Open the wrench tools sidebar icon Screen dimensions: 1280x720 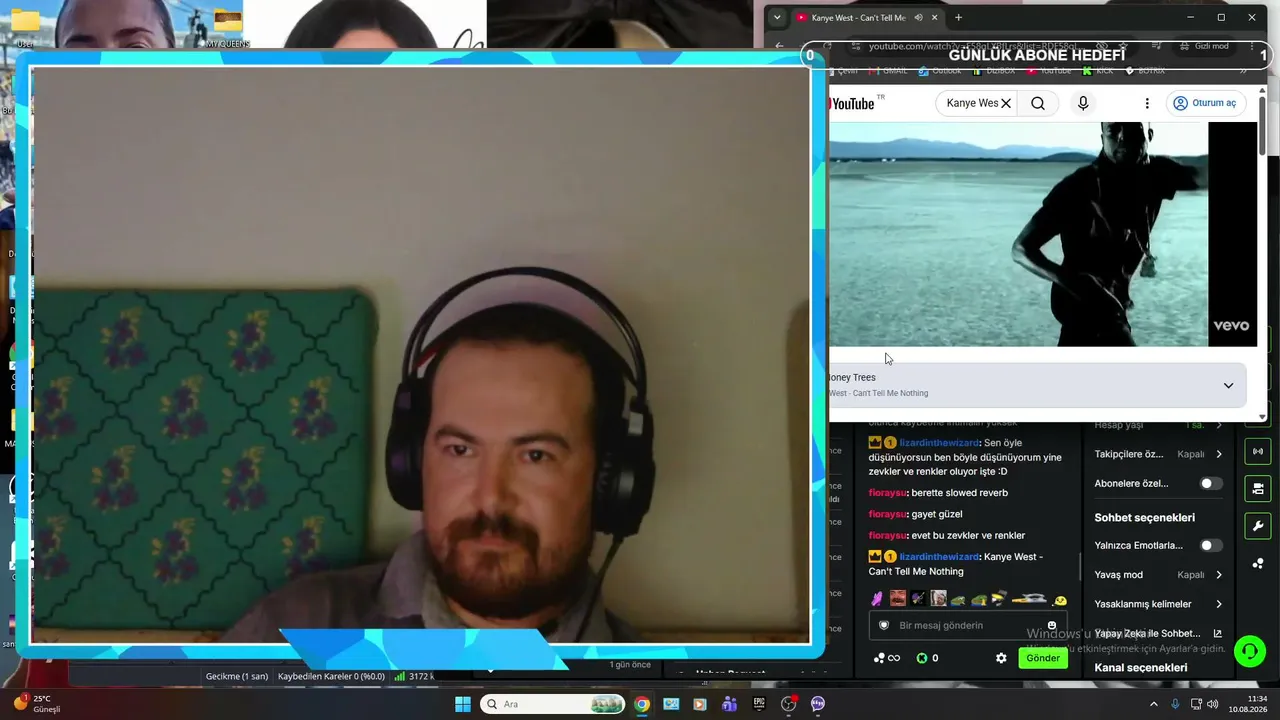(1257, 525)
